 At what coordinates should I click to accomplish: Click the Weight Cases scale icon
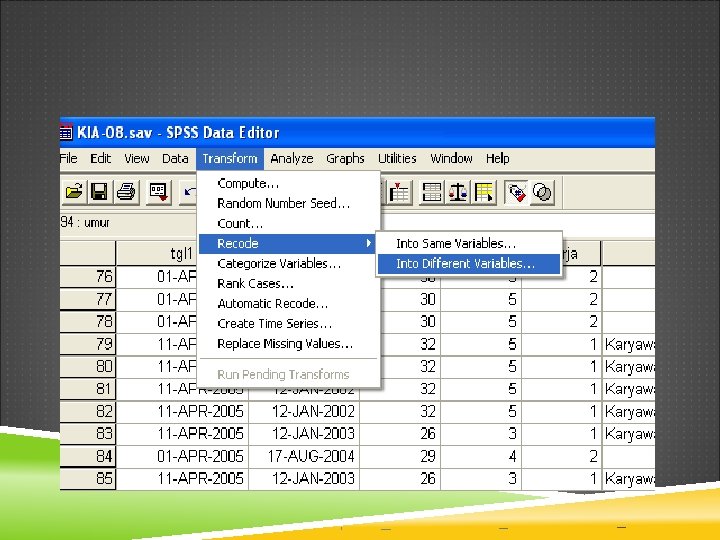point(458,191)
